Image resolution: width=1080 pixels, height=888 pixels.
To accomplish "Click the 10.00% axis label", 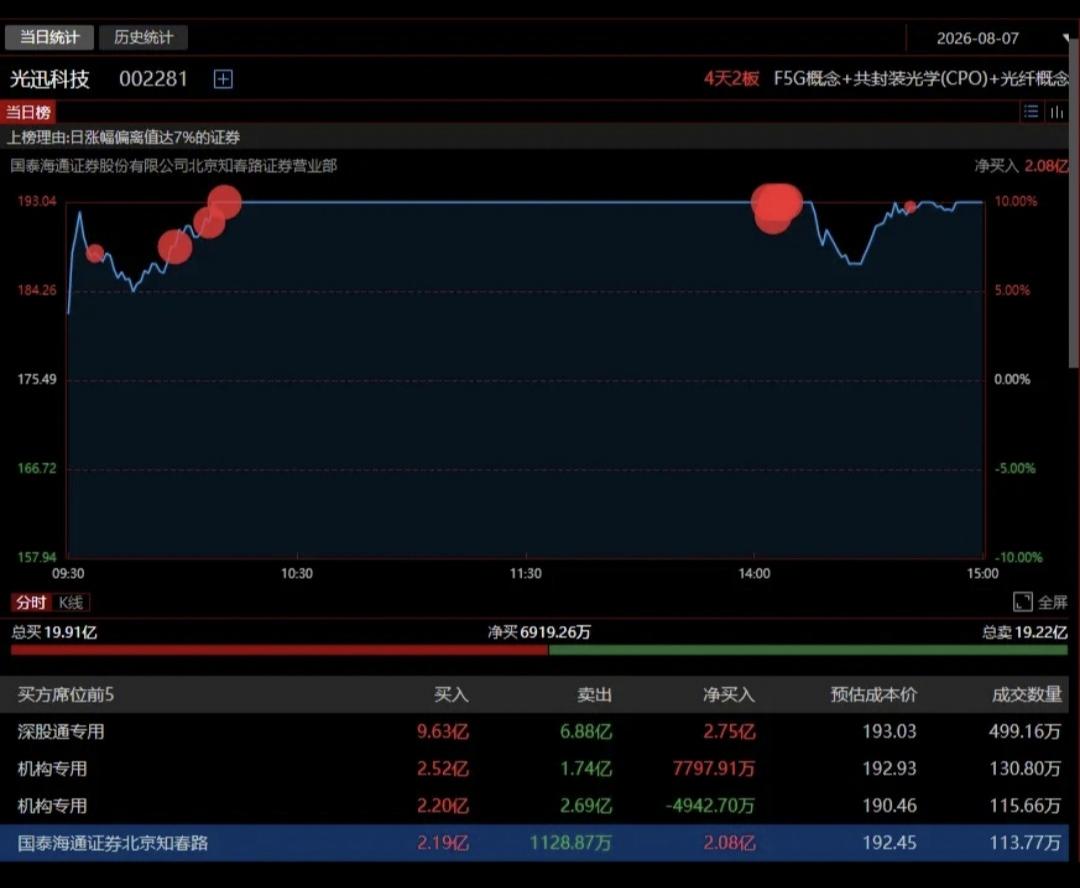I will [1015, 201].
